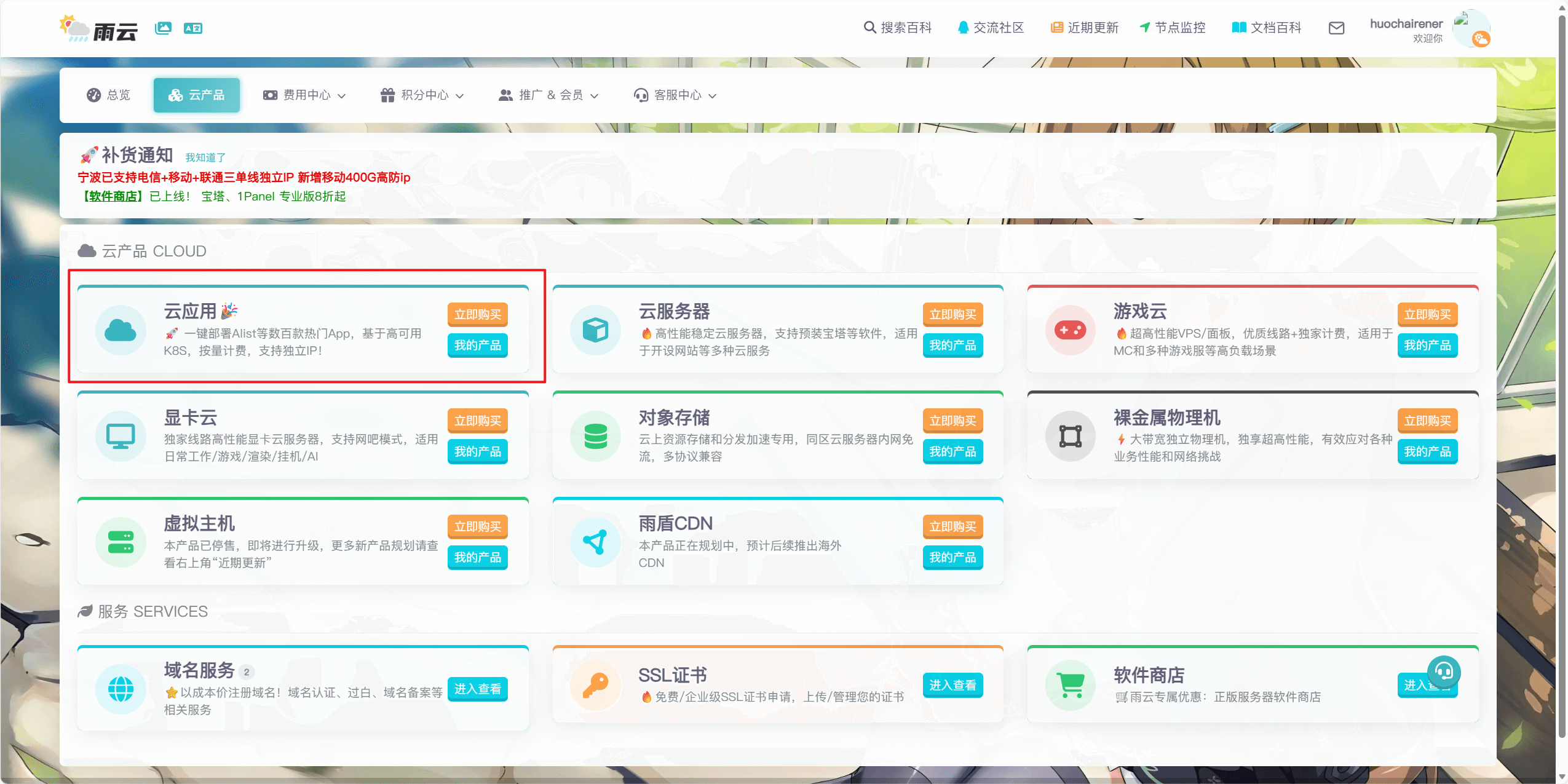This screenshot has width=1568, height=784.
Task: Click the 云应用 cloud icon
Action: pyautogui.click(x=121, y=331)
